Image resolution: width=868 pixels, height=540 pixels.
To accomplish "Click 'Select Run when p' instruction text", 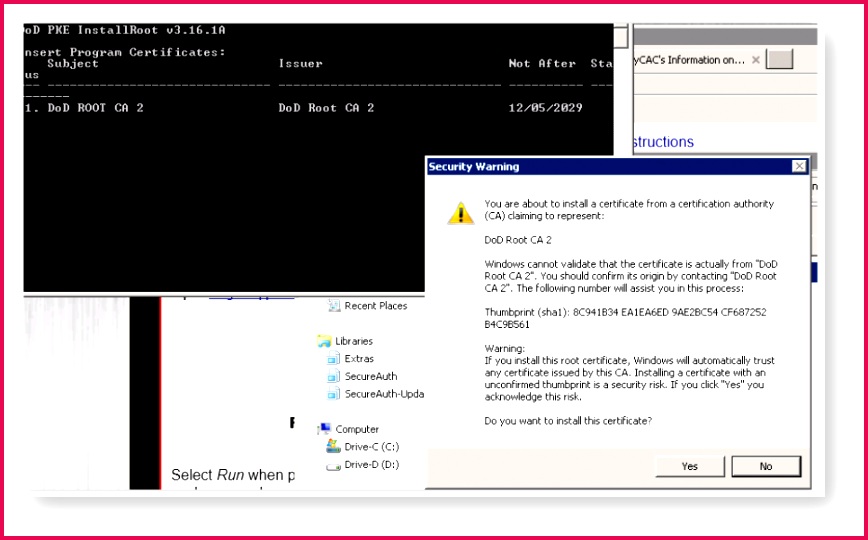I will coord(233,475).
